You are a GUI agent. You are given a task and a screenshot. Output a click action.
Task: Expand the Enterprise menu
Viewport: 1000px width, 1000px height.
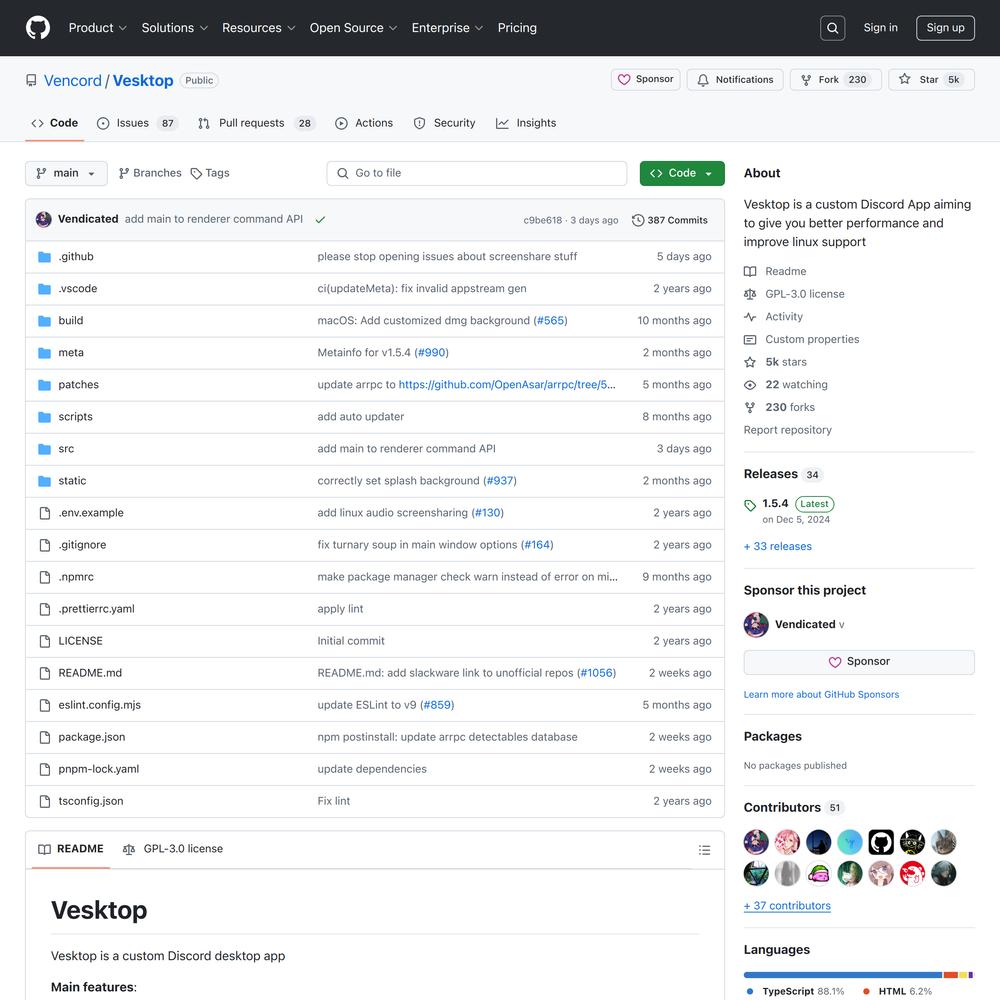(x=447, y=28)
